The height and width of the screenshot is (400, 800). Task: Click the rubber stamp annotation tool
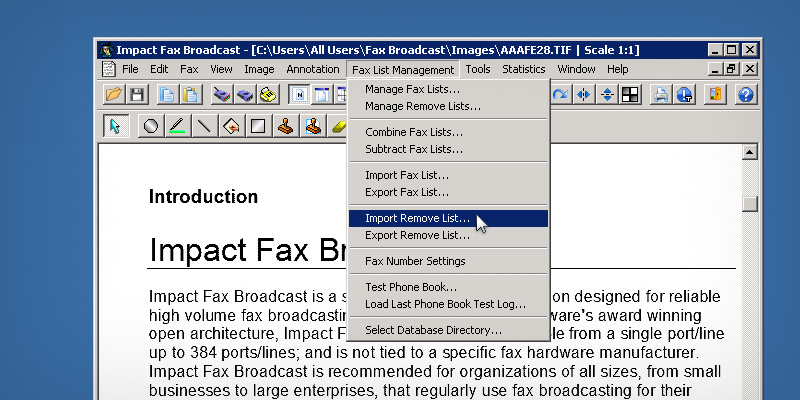click(285, 127)
